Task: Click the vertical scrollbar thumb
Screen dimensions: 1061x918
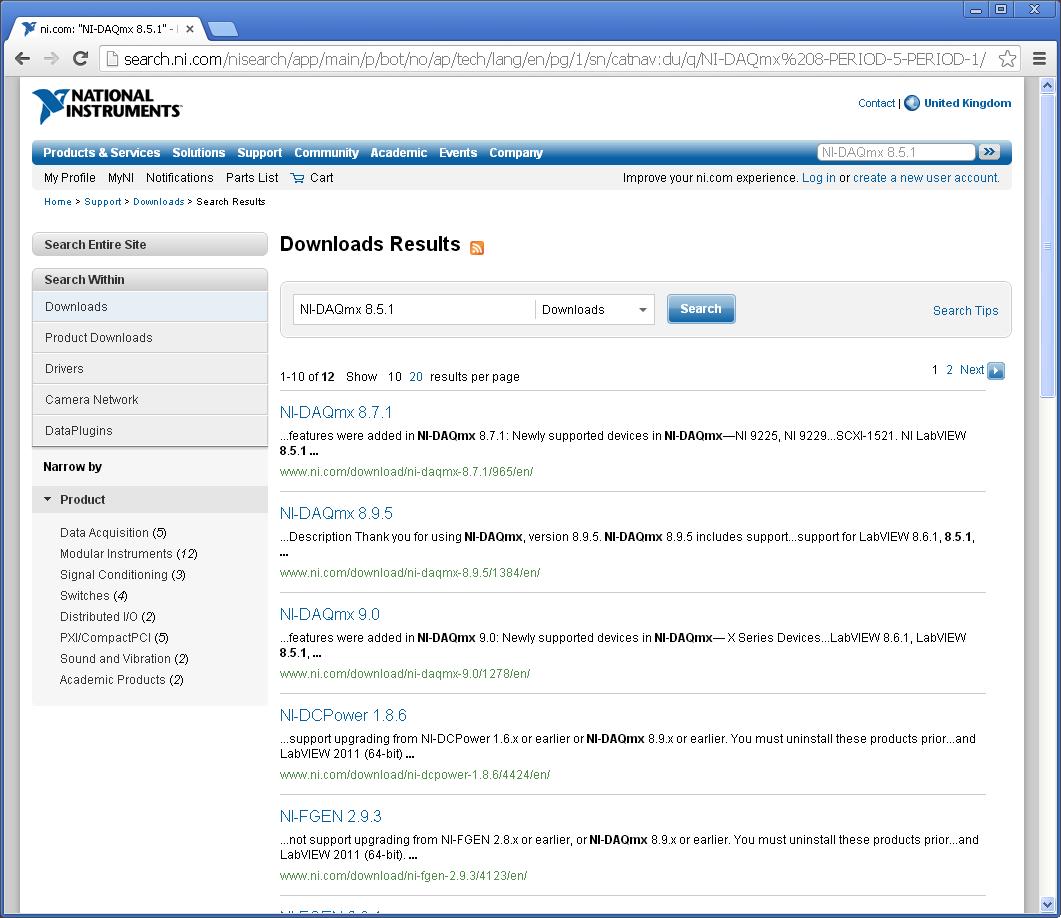Action: point(1047,246)
